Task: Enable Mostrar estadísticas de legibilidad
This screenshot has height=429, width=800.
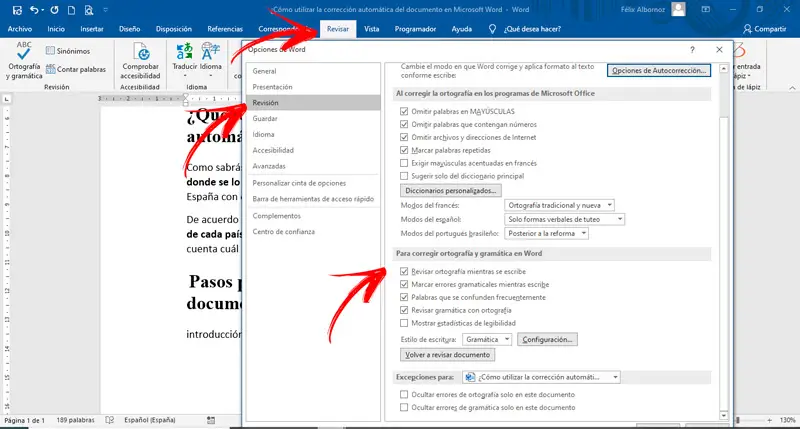Action: point(404,323)
